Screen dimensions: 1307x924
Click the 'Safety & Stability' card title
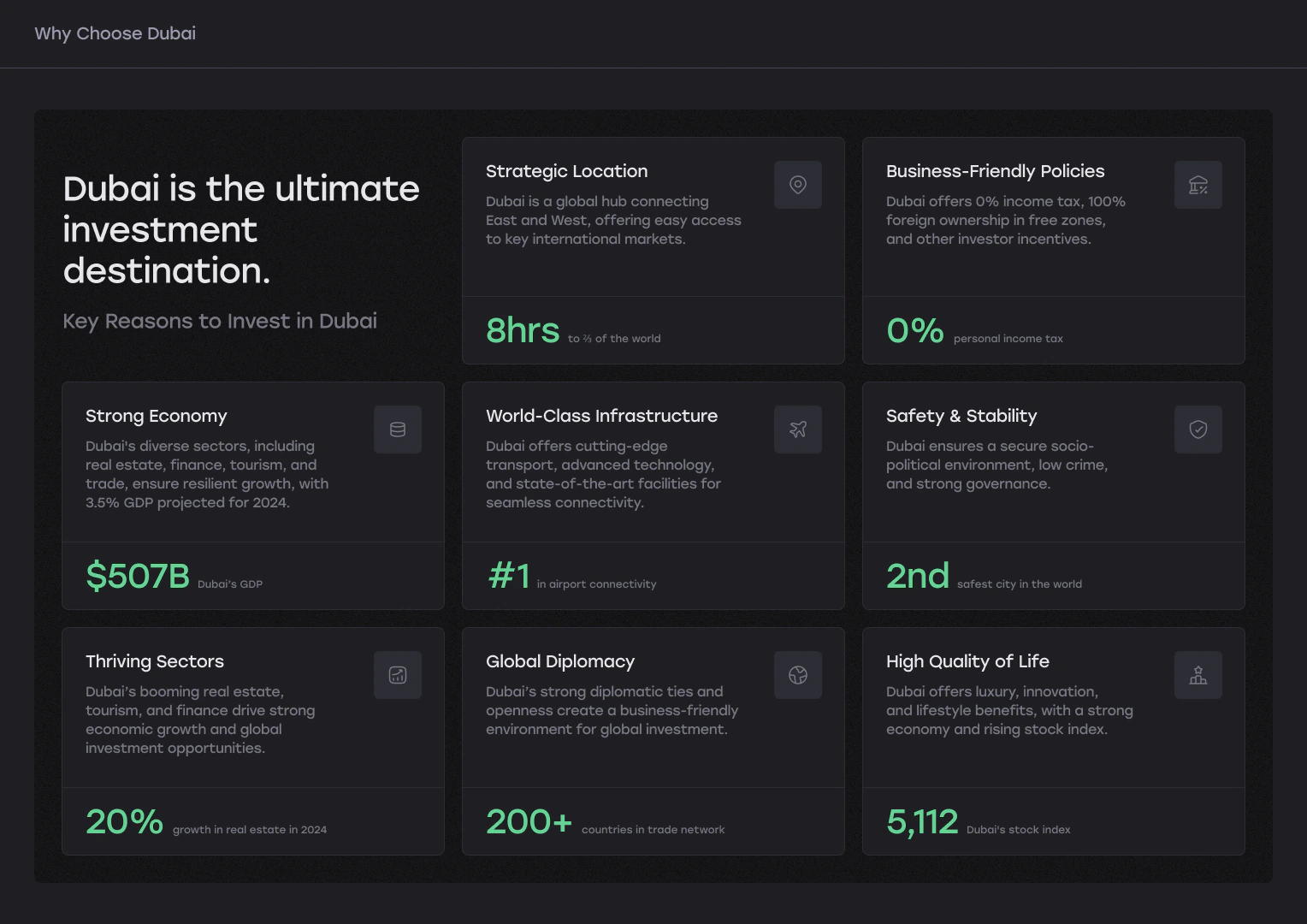pos(961,416)
